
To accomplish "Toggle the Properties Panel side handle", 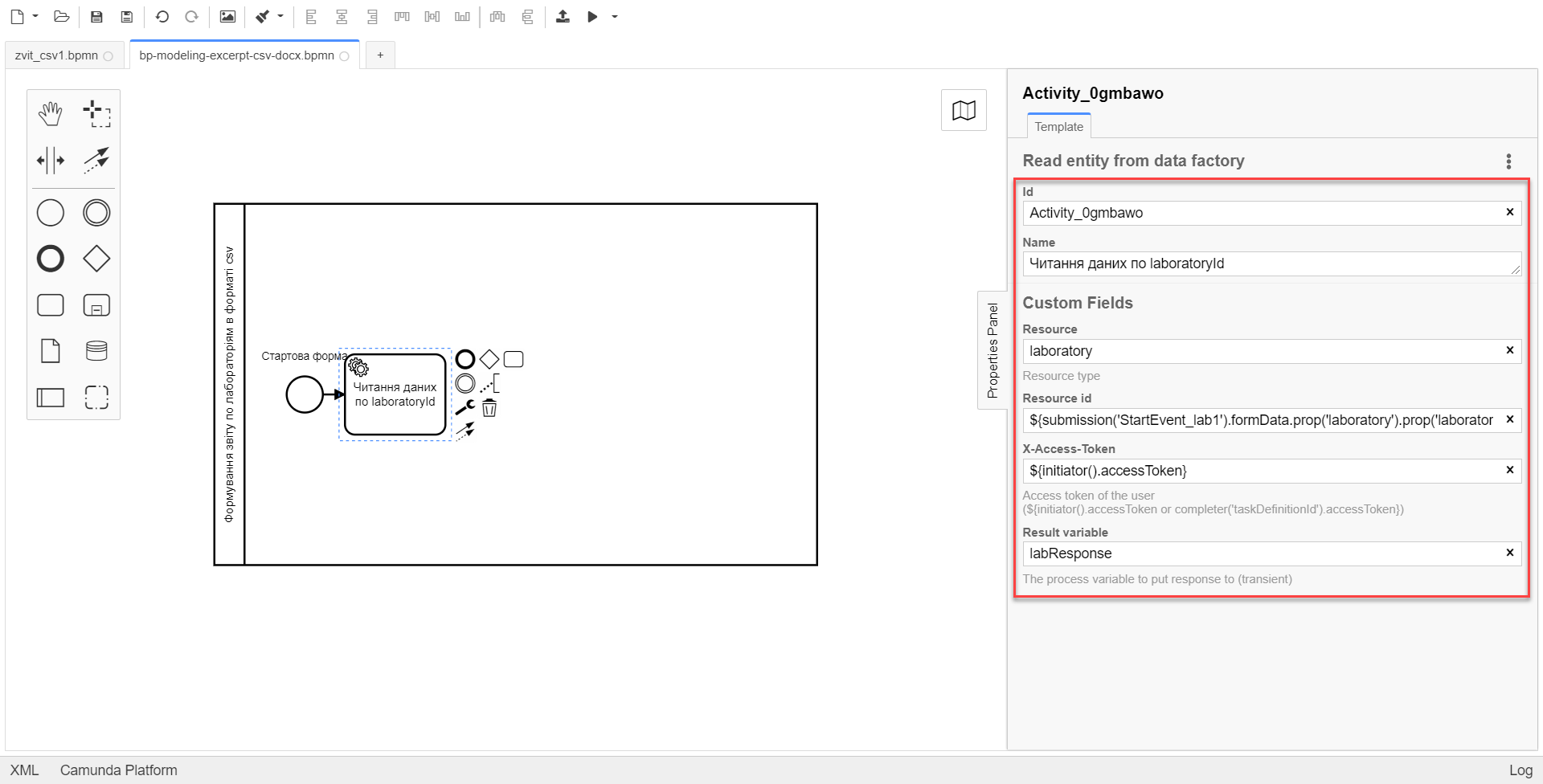I will coord(993,350).
